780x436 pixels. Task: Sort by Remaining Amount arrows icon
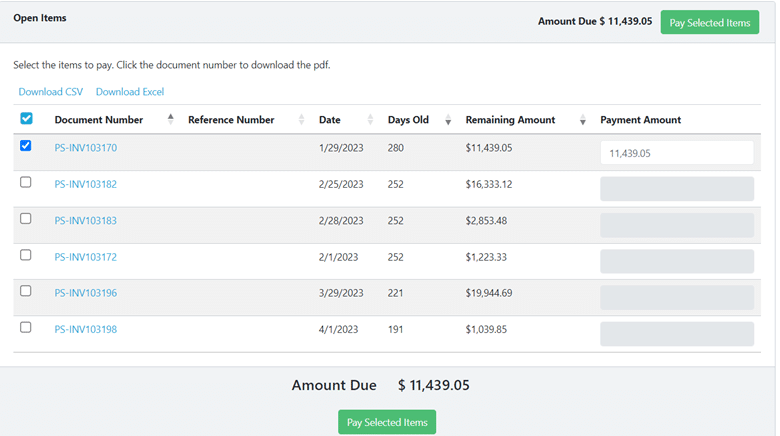click(583, 119)
